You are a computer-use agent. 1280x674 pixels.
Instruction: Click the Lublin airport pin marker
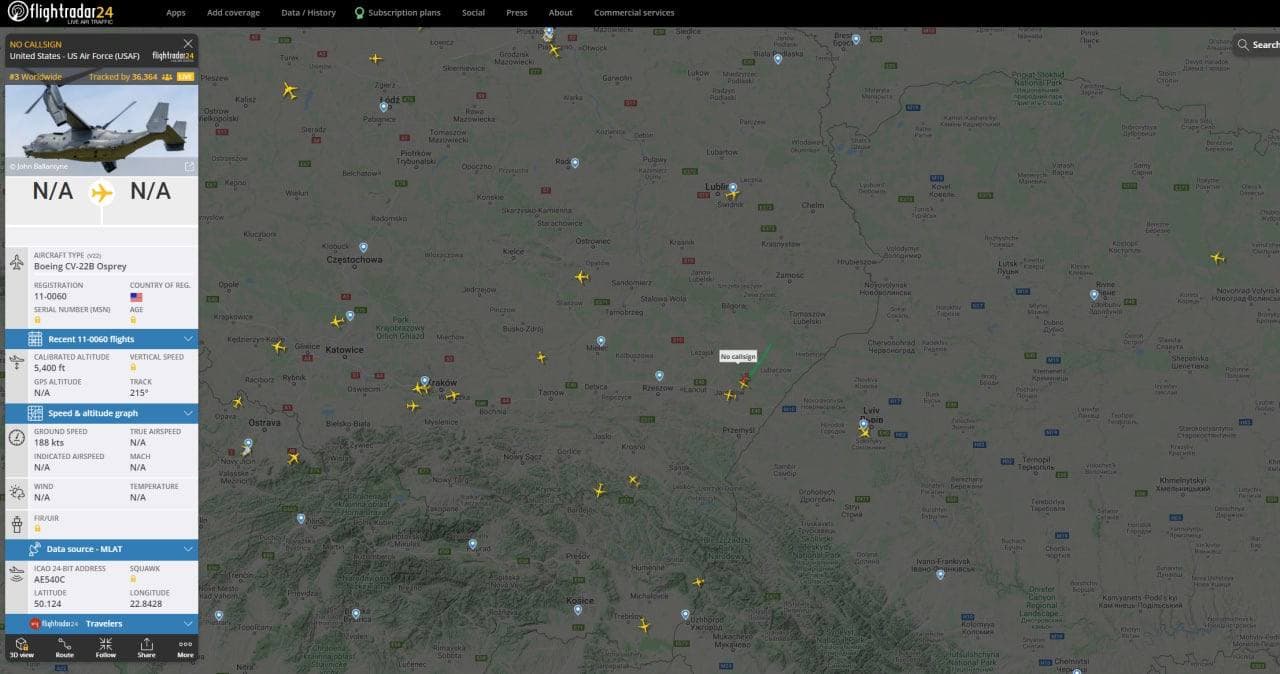coord(733,187)
